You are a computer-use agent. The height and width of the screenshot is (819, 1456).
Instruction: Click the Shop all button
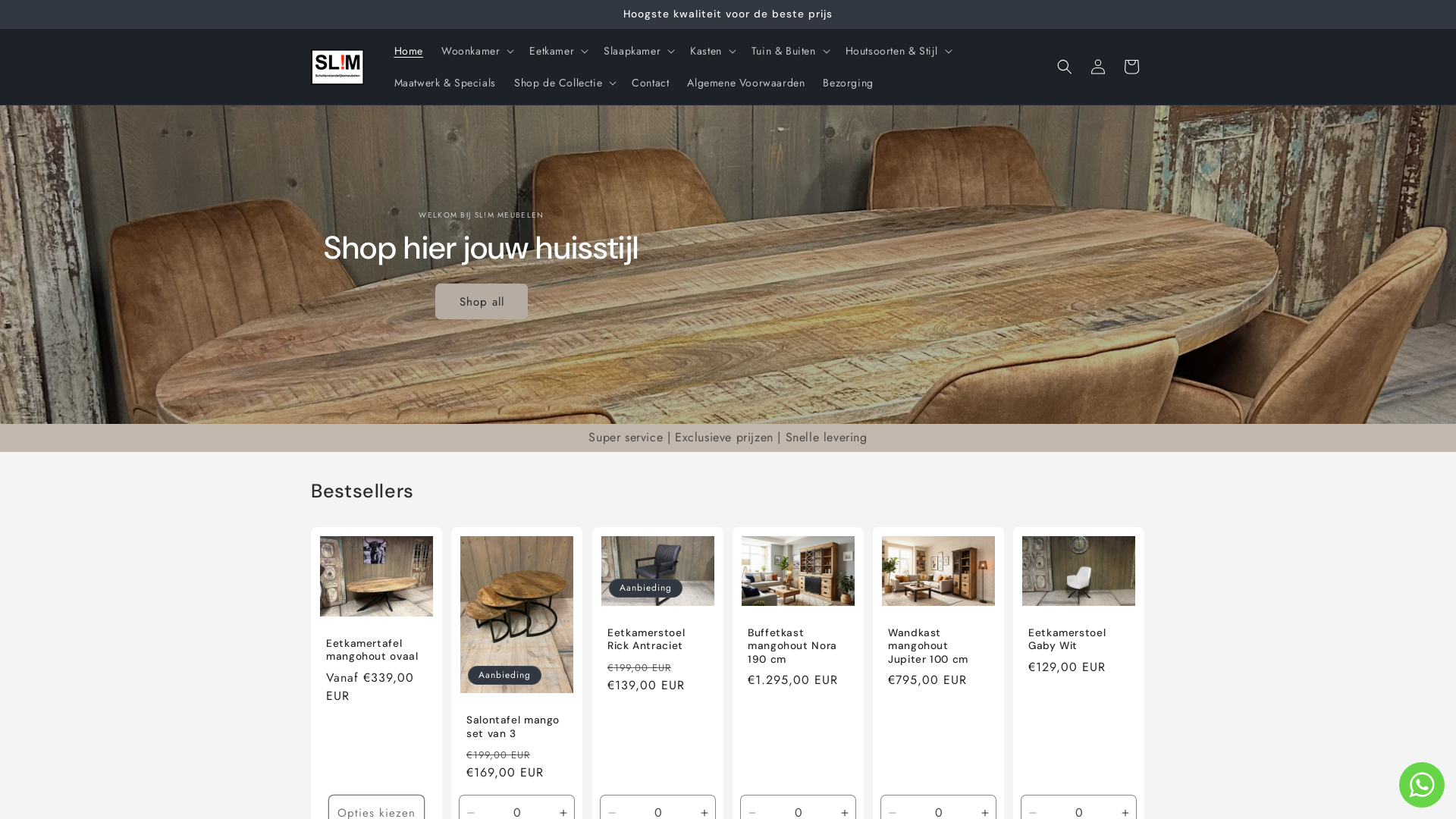[x=481, y=302]
